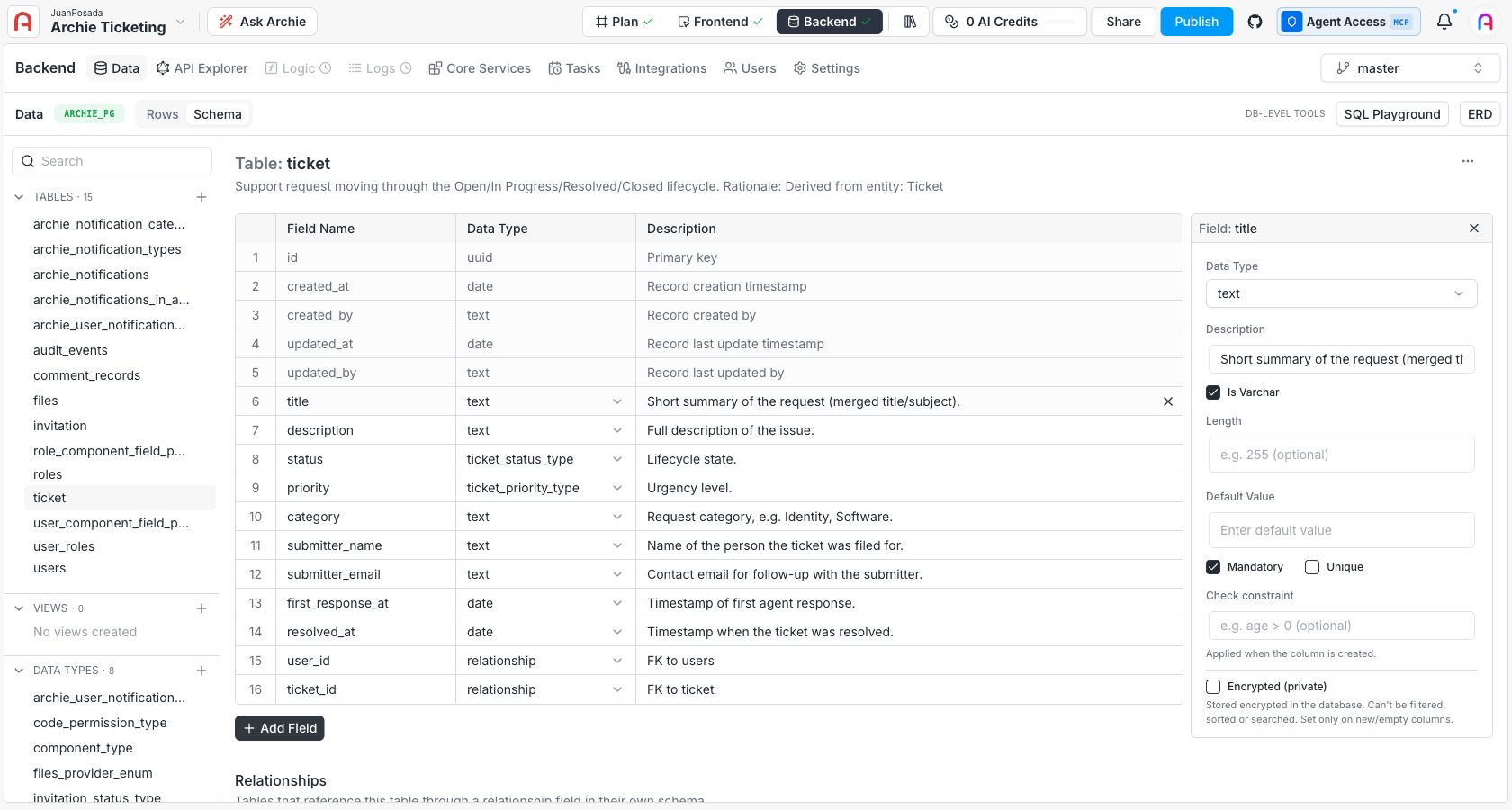Viewport: 1512px width, 810px height.
Task: Switch to the Rows tab
Action: point(162,114)
